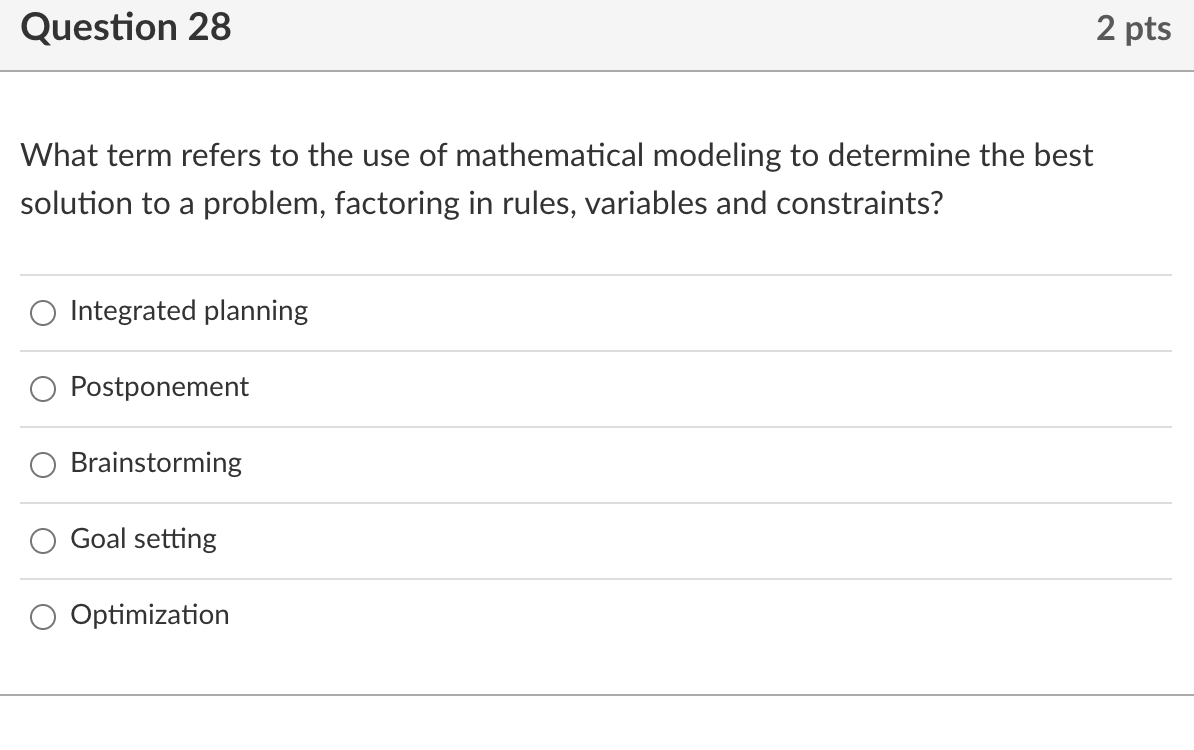Select the Optimization radio button

pos(42,616)
